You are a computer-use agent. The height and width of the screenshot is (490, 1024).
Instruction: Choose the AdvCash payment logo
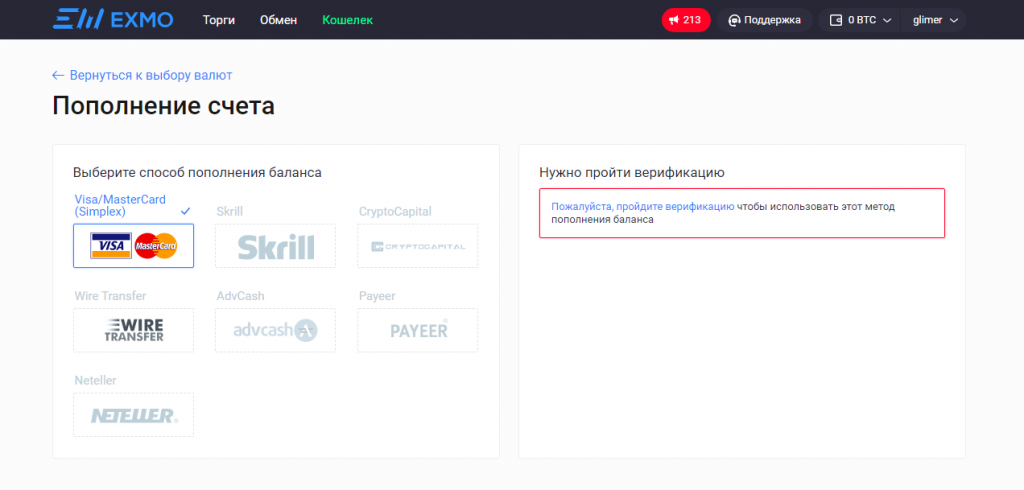(275, 330)
